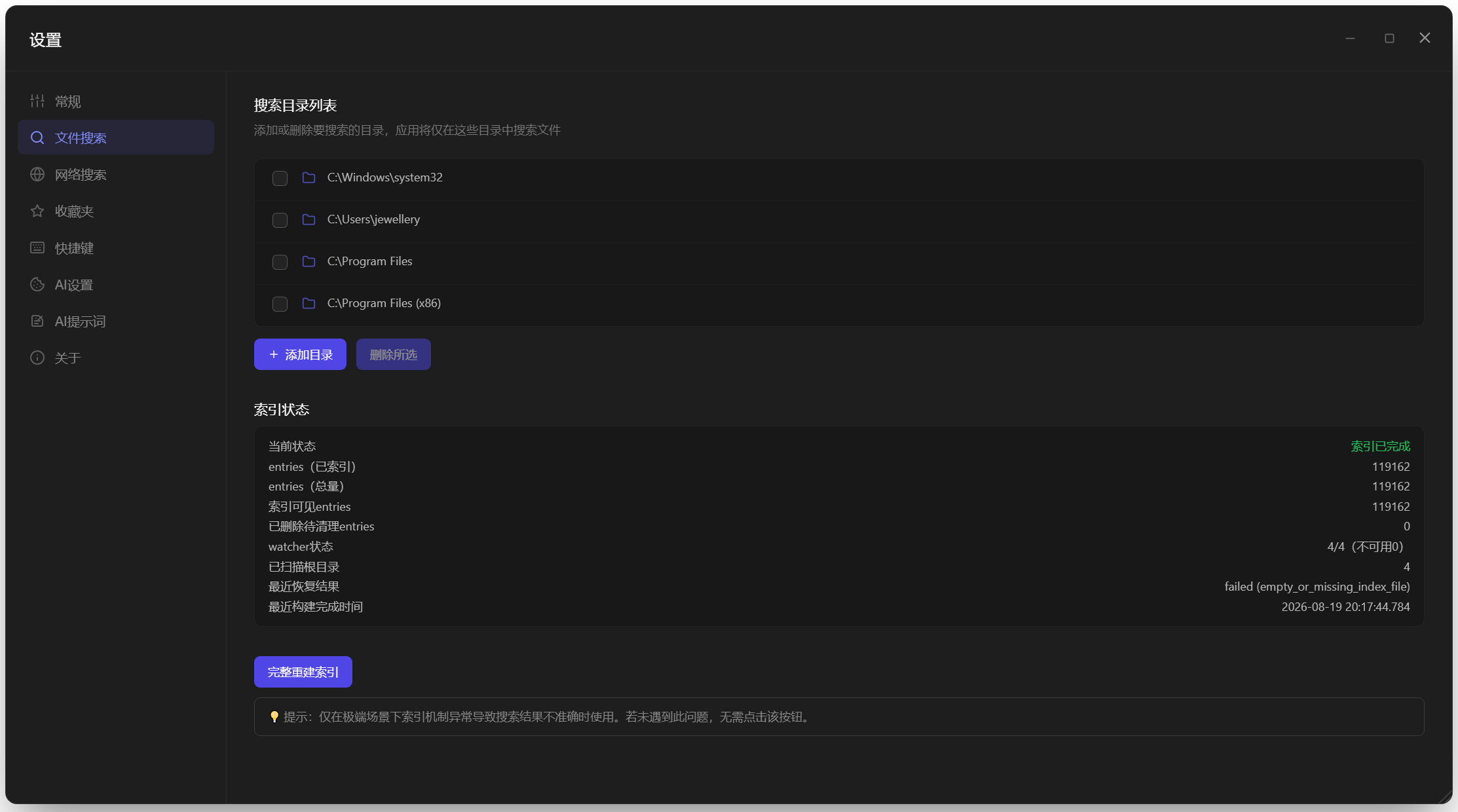Image resolution: width=1458 pixels, height=812 pixels.
Task: Open the 常规 settings section
Action: point(116,101)
